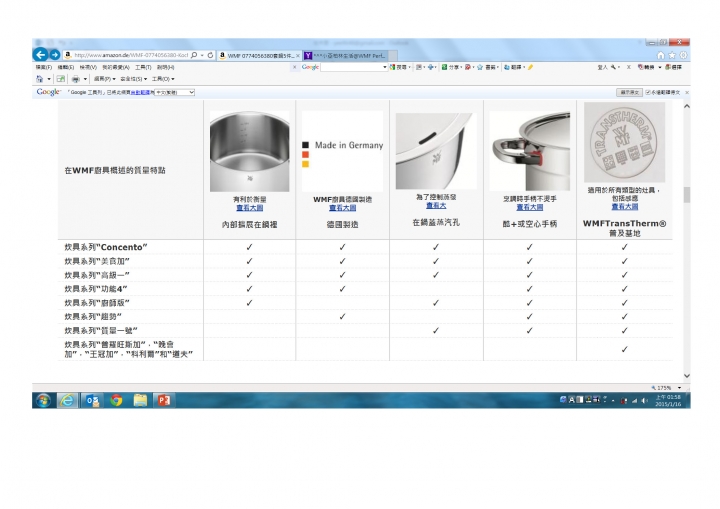Open File Explorer folder in the taskbar
The width and height of the screenshot is (720, 509).
(x=140, y=401)
